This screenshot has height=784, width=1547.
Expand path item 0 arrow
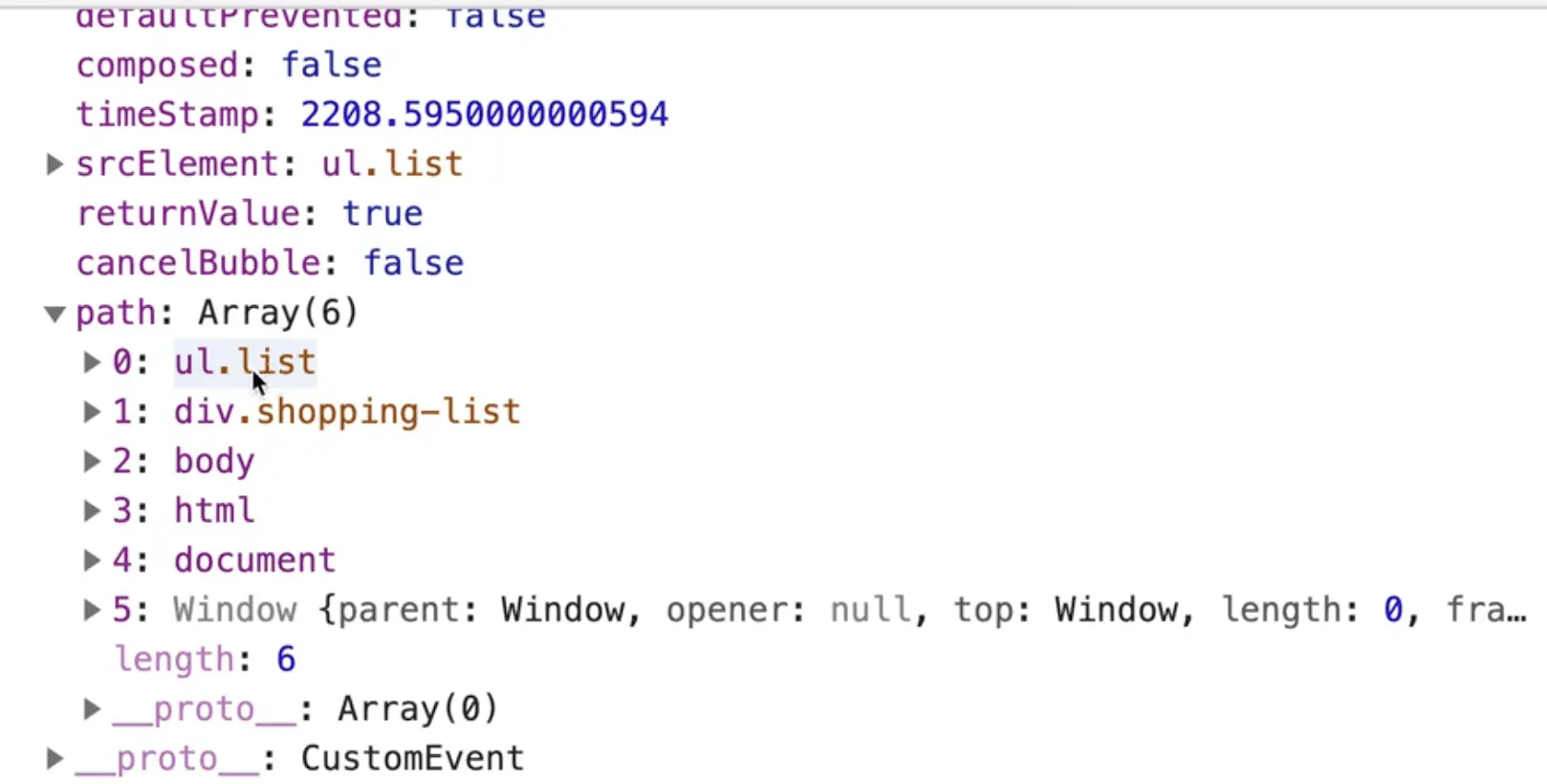point(92,362)
